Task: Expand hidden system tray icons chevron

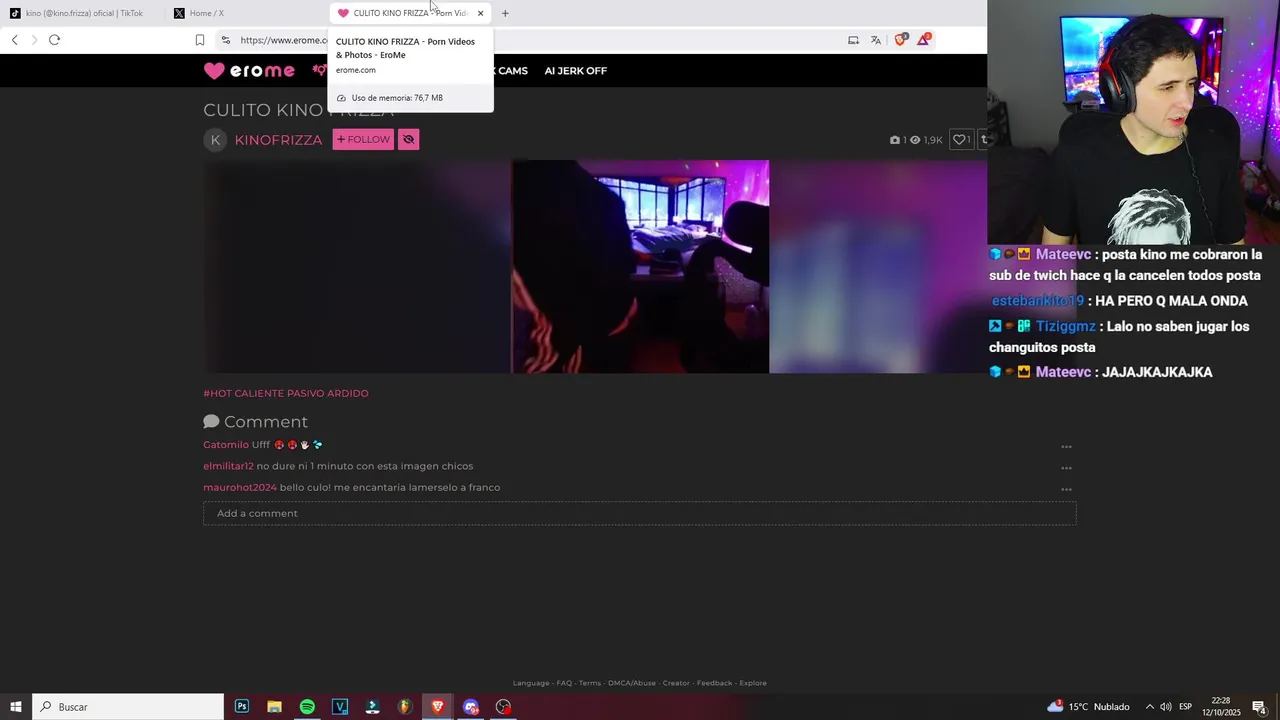Action: coord(1149,707)
